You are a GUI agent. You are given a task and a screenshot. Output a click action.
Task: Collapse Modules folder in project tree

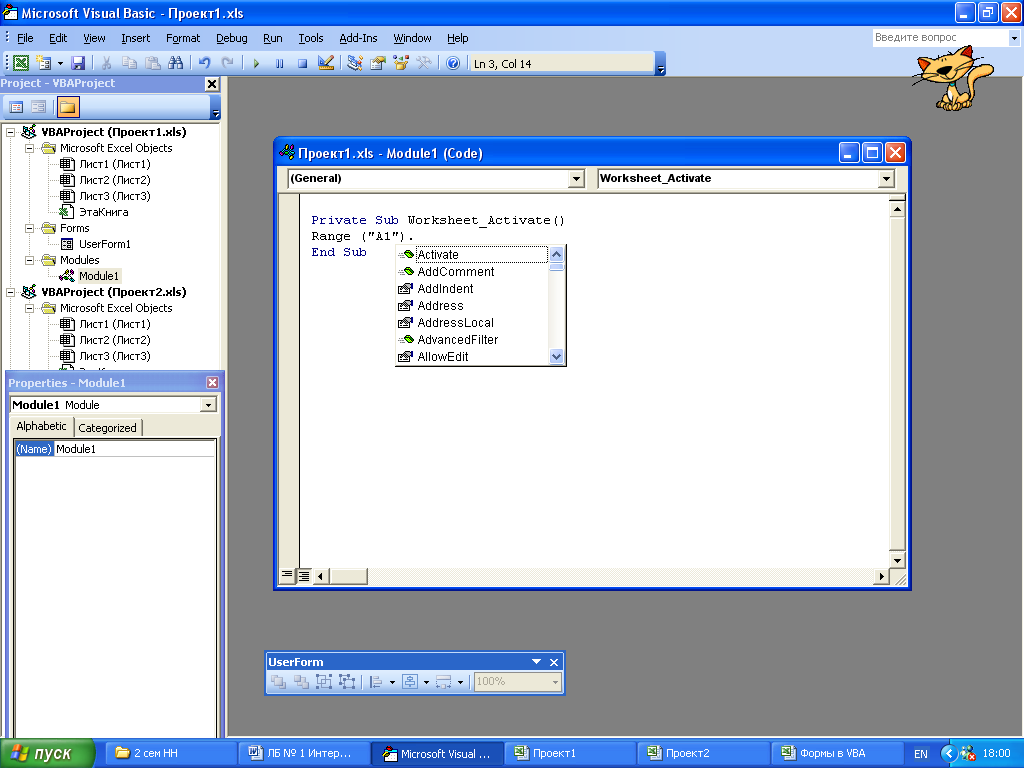point(29,260)
